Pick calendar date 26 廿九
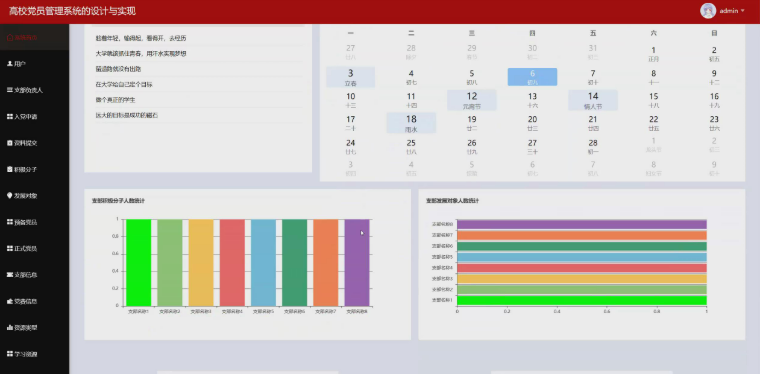Image resolution: width=760 pixels, height=374 pixels. pos(472,146)
